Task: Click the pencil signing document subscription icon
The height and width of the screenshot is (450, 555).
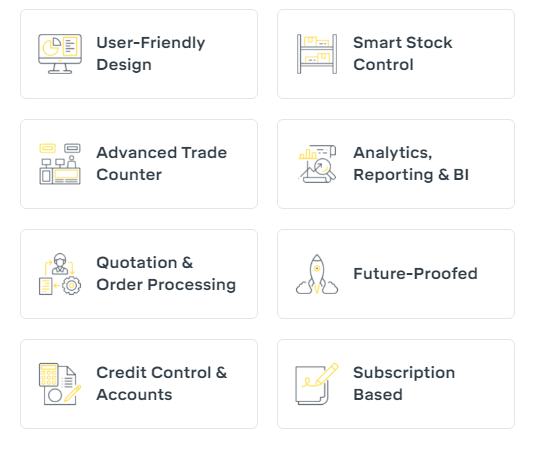Action: pos(317,384)
